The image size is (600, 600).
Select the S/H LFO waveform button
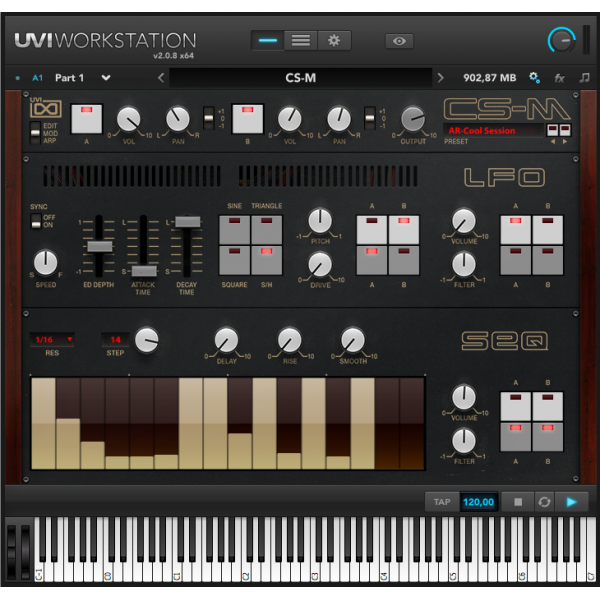pyautogui.click(x=267, y=260)
